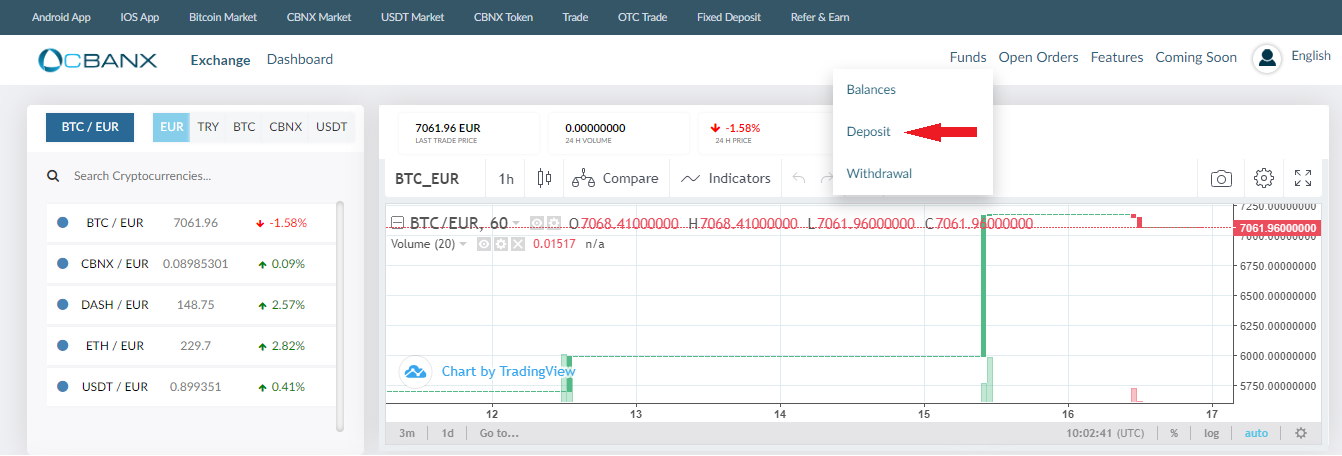Click Chart by TradingView link

(x=508, y=372)
